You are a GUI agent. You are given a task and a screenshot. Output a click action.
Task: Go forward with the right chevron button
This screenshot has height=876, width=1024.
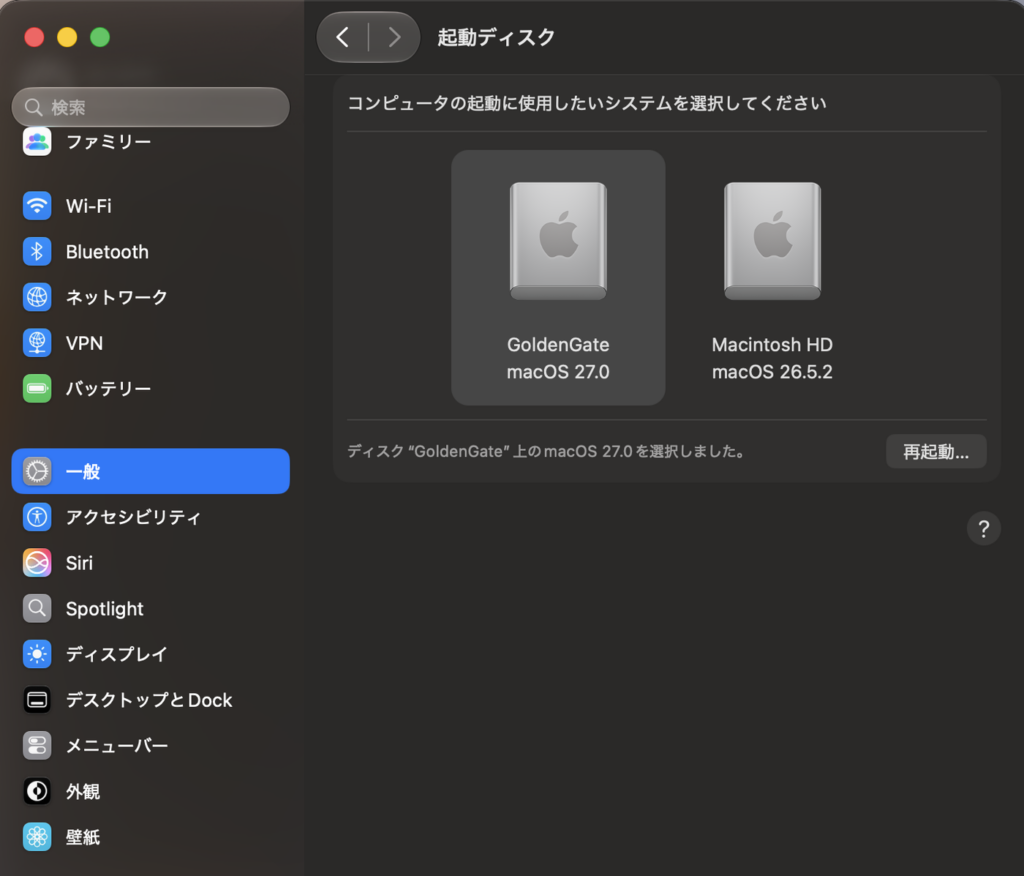pyautogui.click(x=394, y=37)
